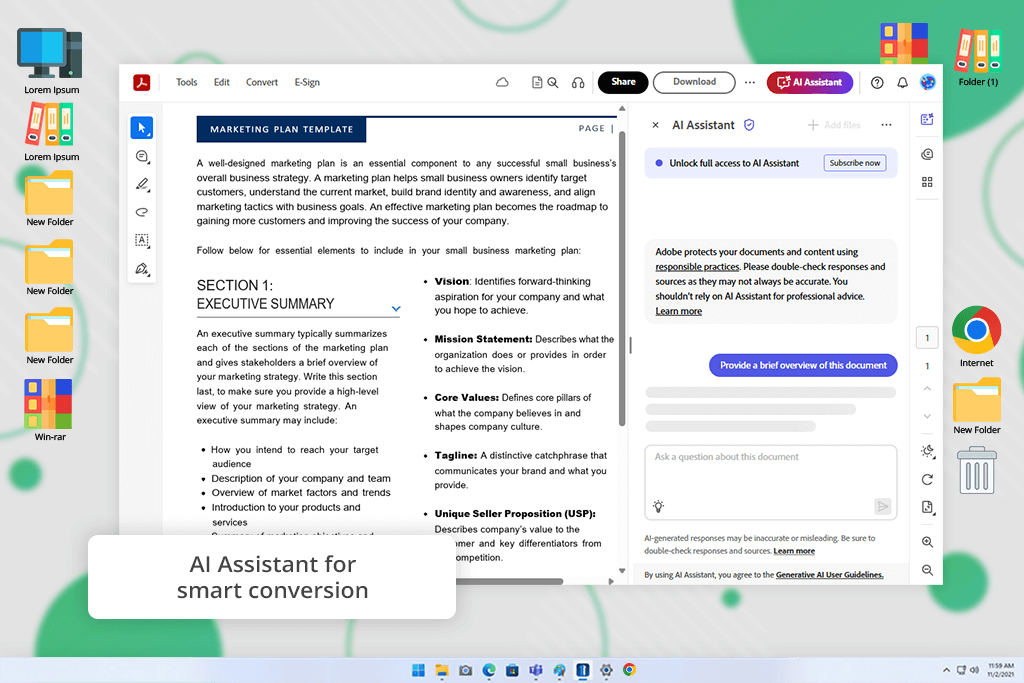
Task: Open the find text document search icon
Action: 545,82
